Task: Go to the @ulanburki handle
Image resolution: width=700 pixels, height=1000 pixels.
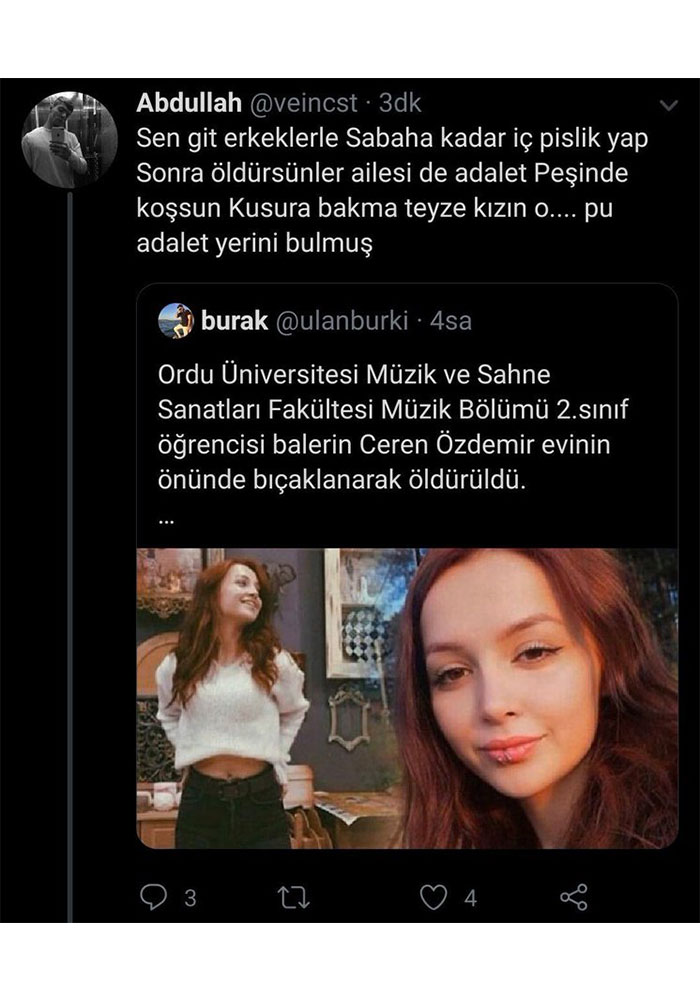Action: [341, 321]
